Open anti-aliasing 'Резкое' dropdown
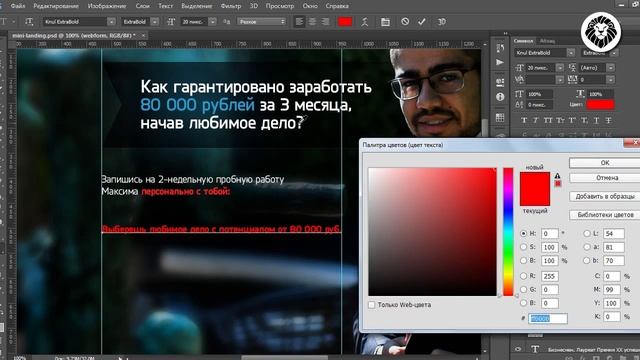This screenshot has height=360, width=640. (262, 22)
